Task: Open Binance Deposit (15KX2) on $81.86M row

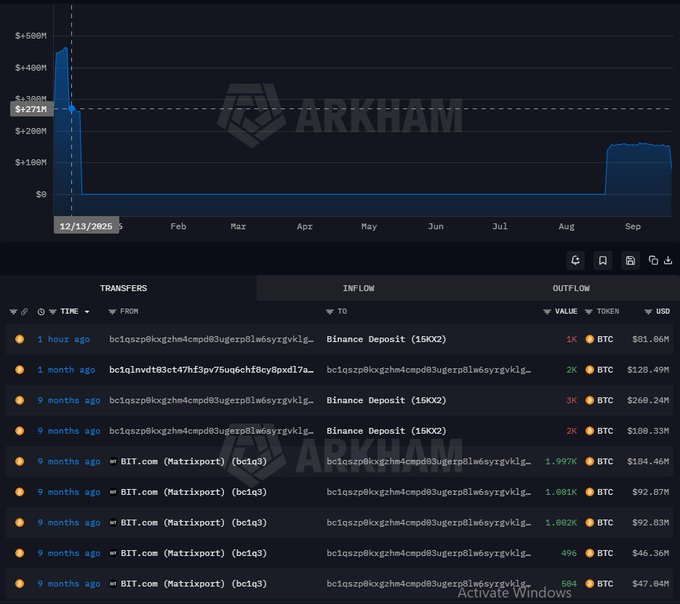Action: point(386,339)
